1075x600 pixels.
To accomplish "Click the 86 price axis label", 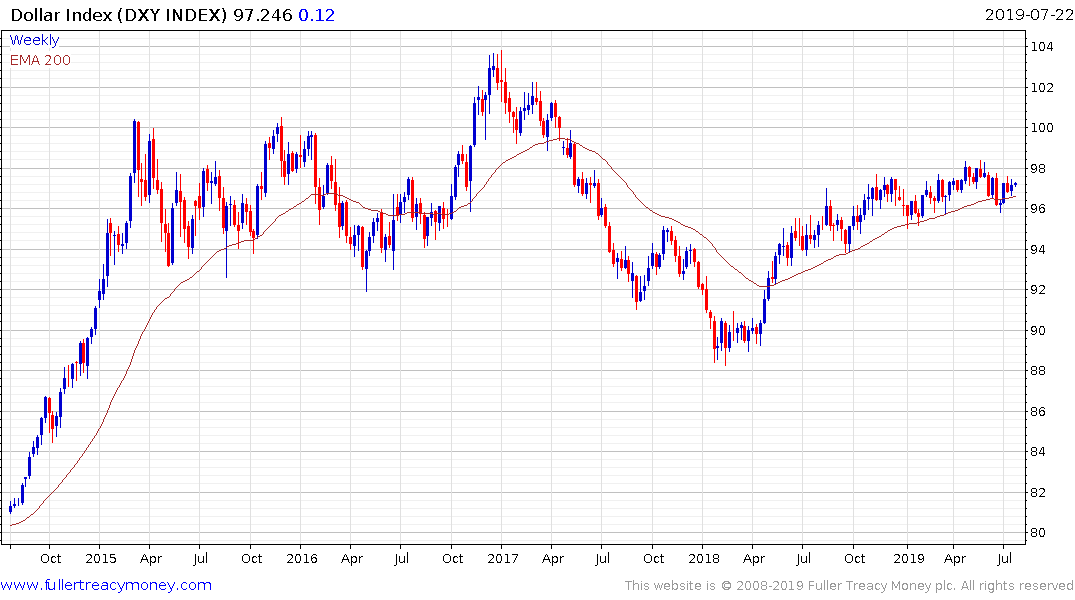I will [1038, 411].
